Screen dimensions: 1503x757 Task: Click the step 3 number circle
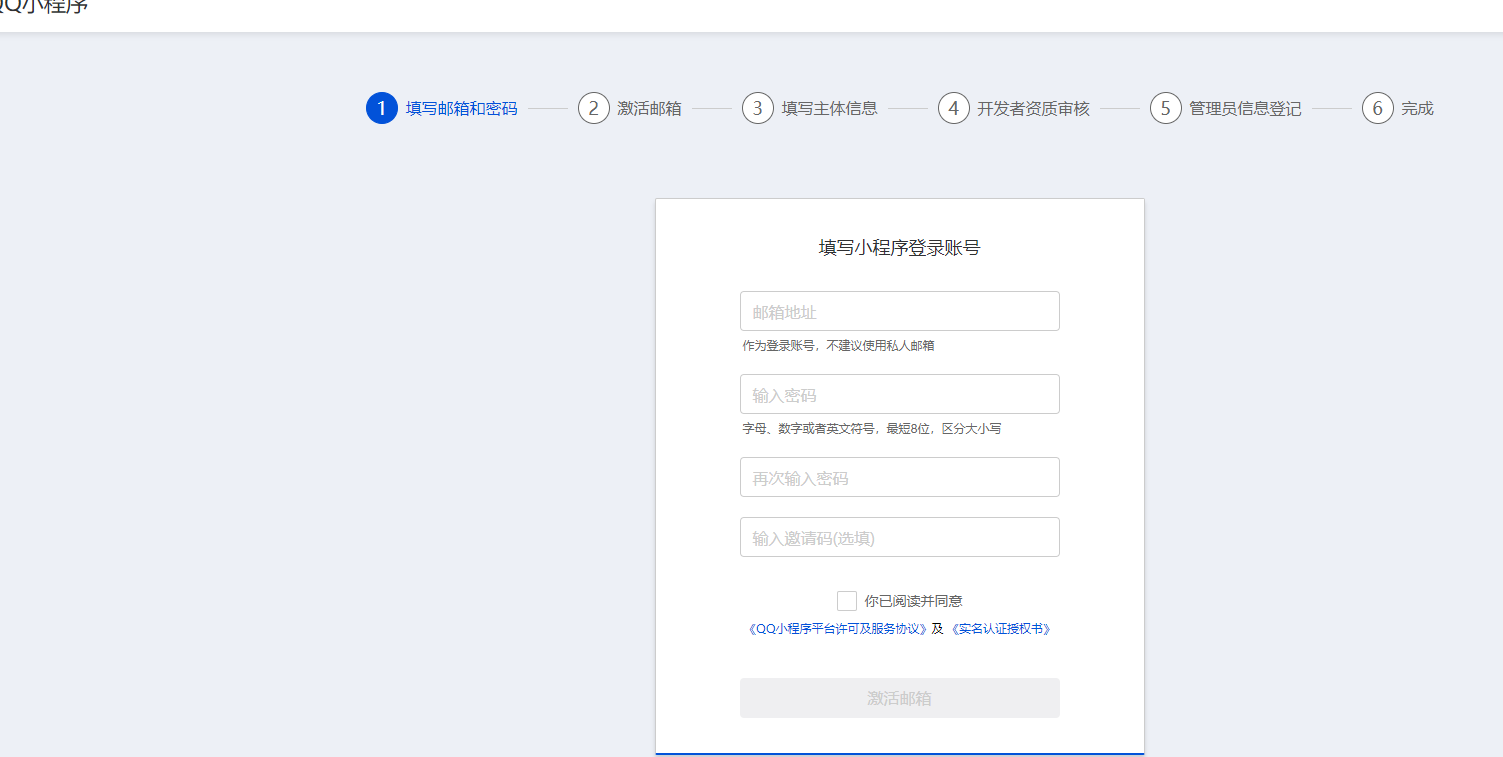[x=758, y=108]
